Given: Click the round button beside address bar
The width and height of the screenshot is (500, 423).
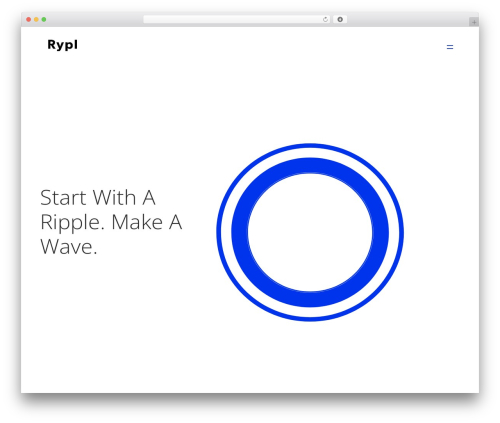Looking at the screenshot, I should 340,19.
